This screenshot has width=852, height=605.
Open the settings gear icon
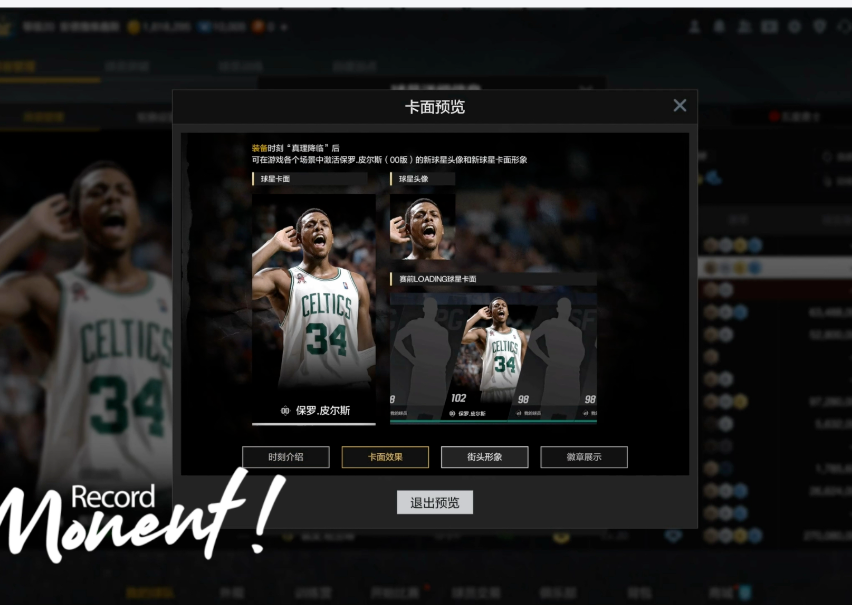(x=795, y=26)
